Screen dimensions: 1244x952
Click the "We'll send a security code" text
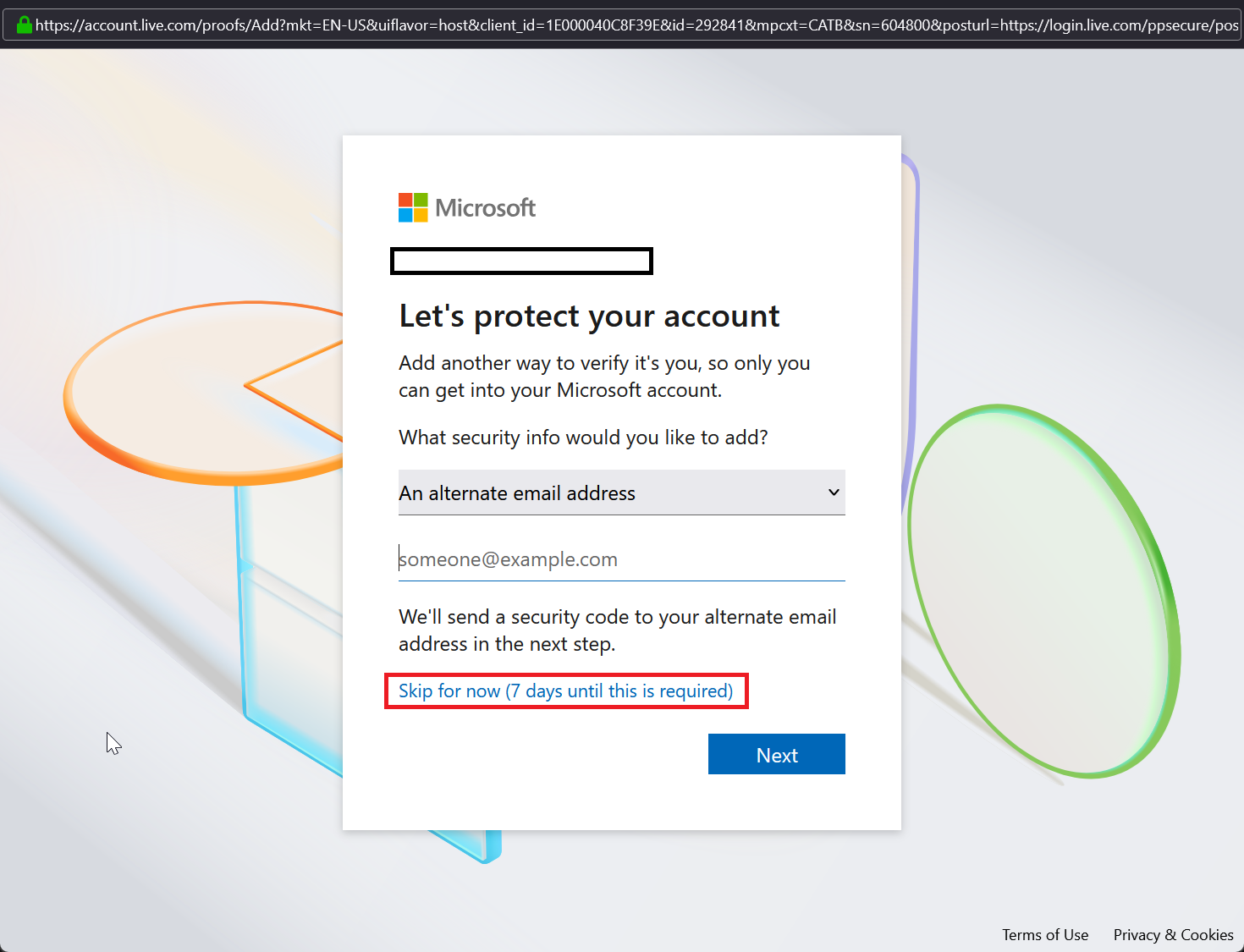617,630
